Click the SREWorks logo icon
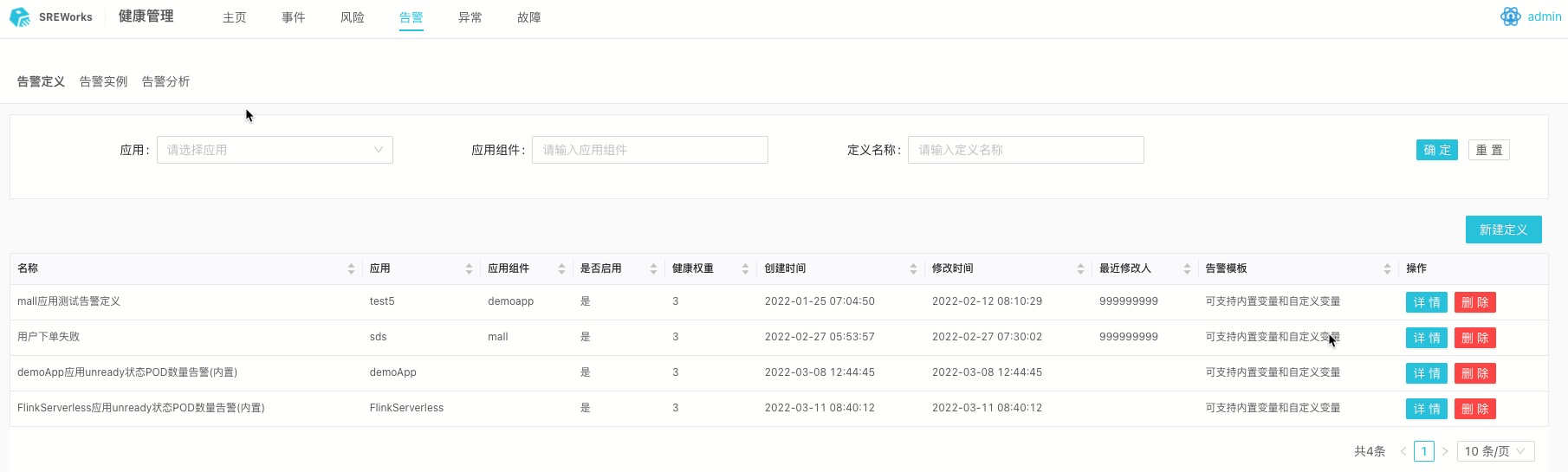This screenshot has height=472, width=1568. 19,17
